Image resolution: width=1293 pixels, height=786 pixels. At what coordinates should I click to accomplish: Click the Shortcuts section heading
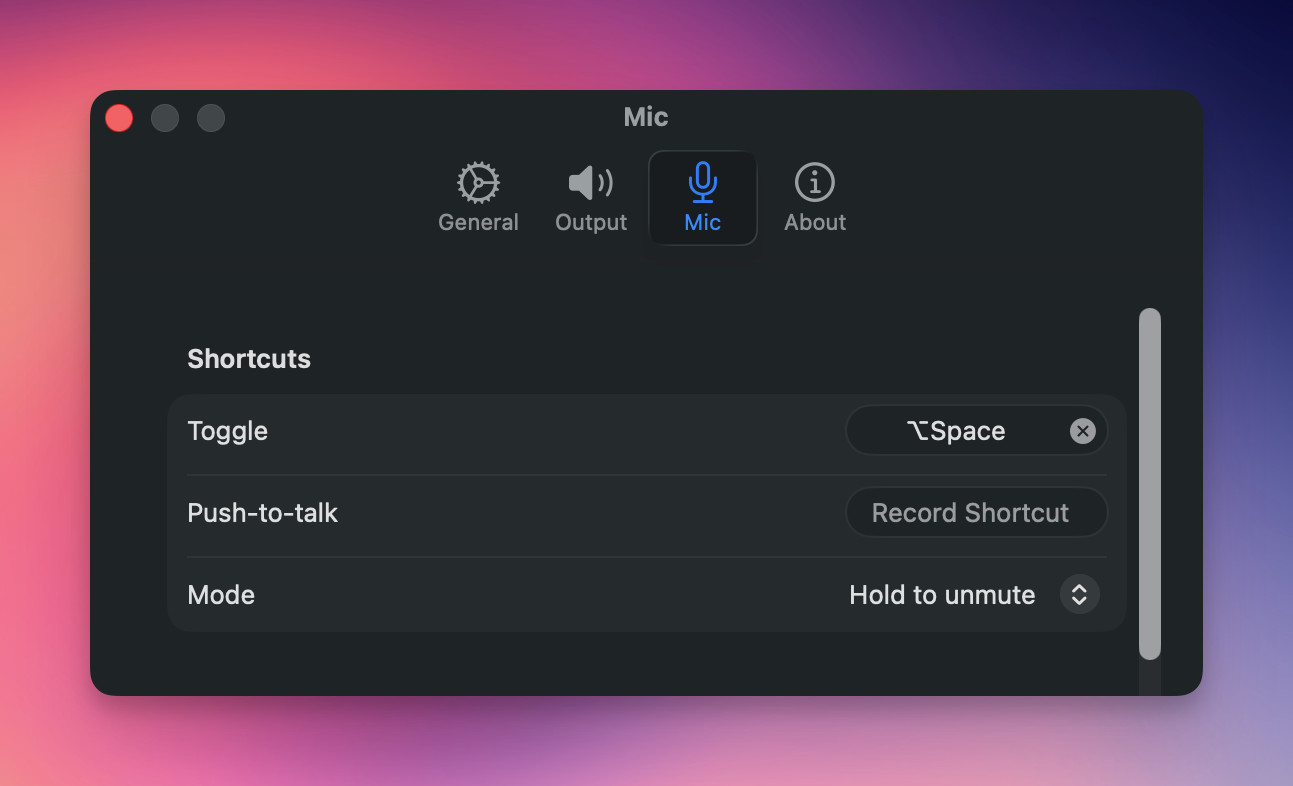(249, 359)
